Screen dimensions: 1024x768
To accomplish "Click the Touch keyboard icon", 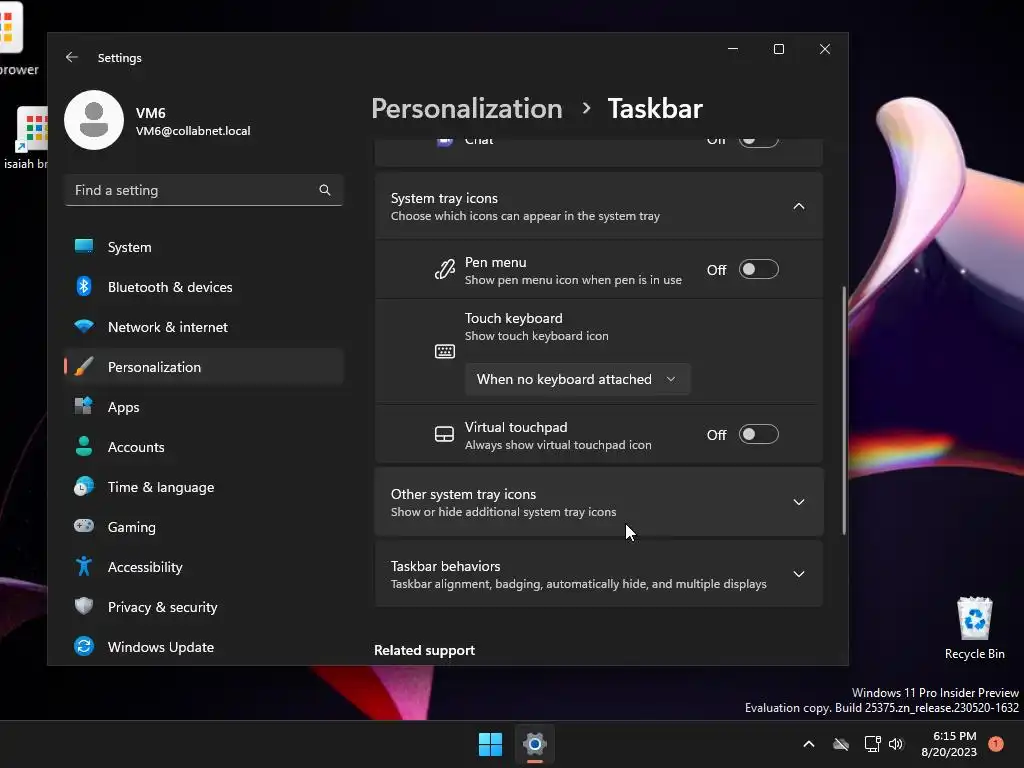I will click(x=445, y=351).
